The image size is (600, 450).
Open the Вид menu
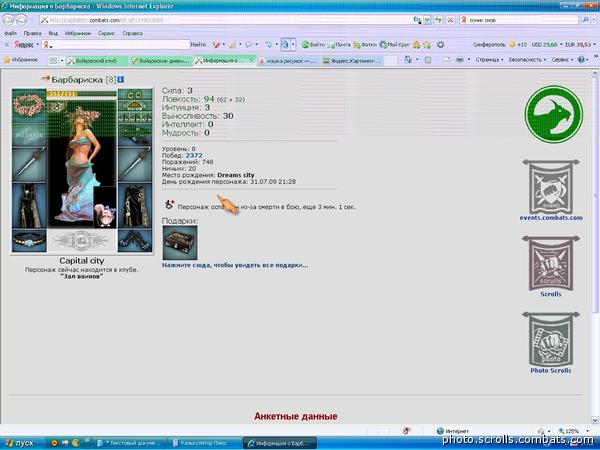(53, 33)
